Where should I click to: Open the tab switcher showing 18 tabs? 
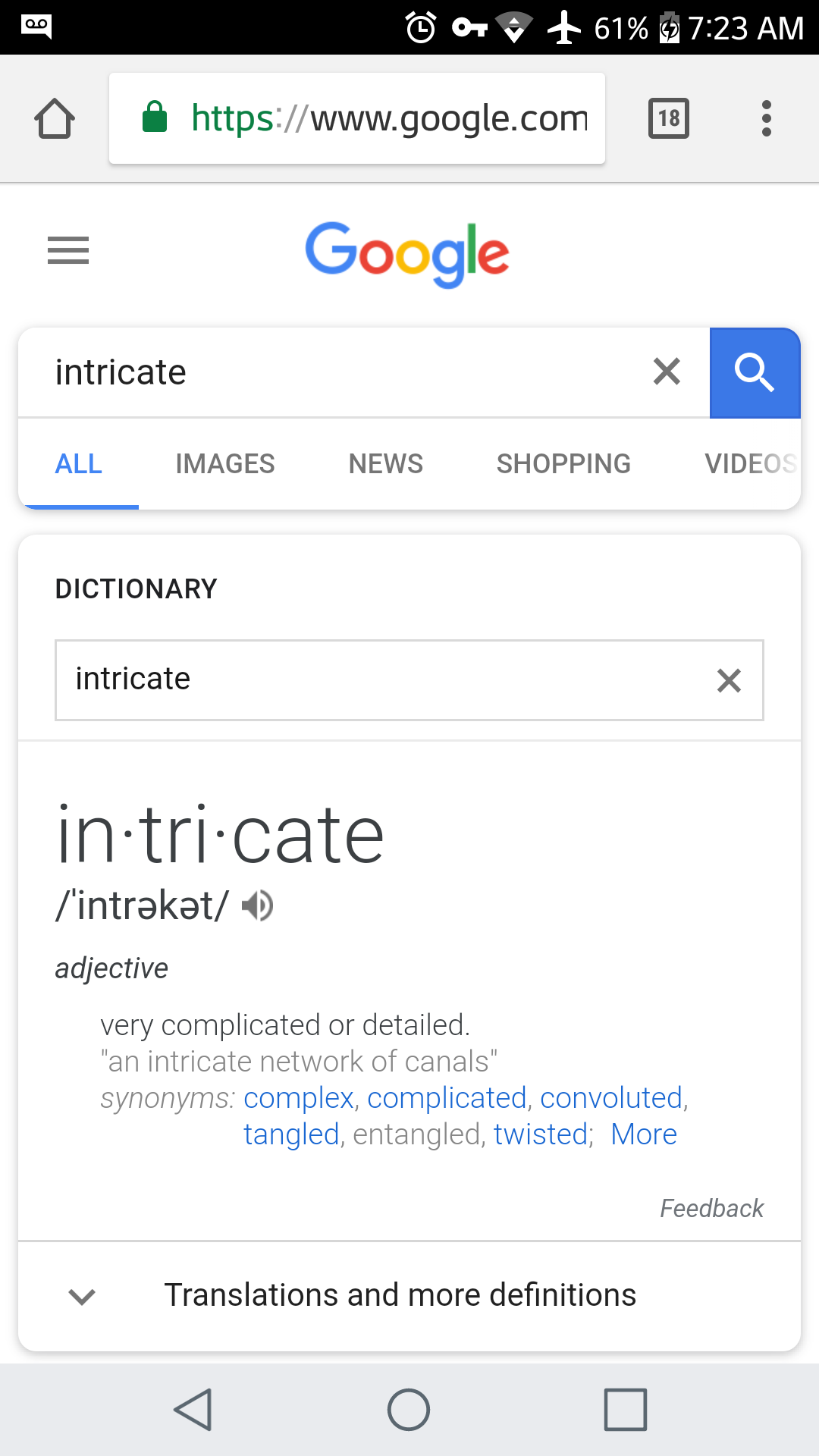click(x=669, y=118)
